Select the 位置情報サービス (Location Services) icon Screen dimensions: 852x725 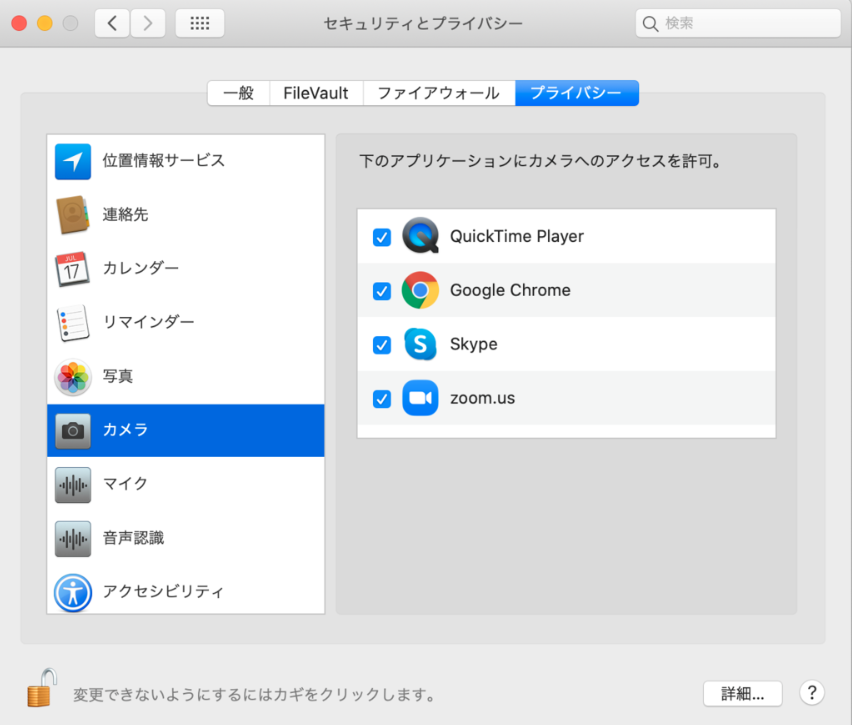pos(72,160)
